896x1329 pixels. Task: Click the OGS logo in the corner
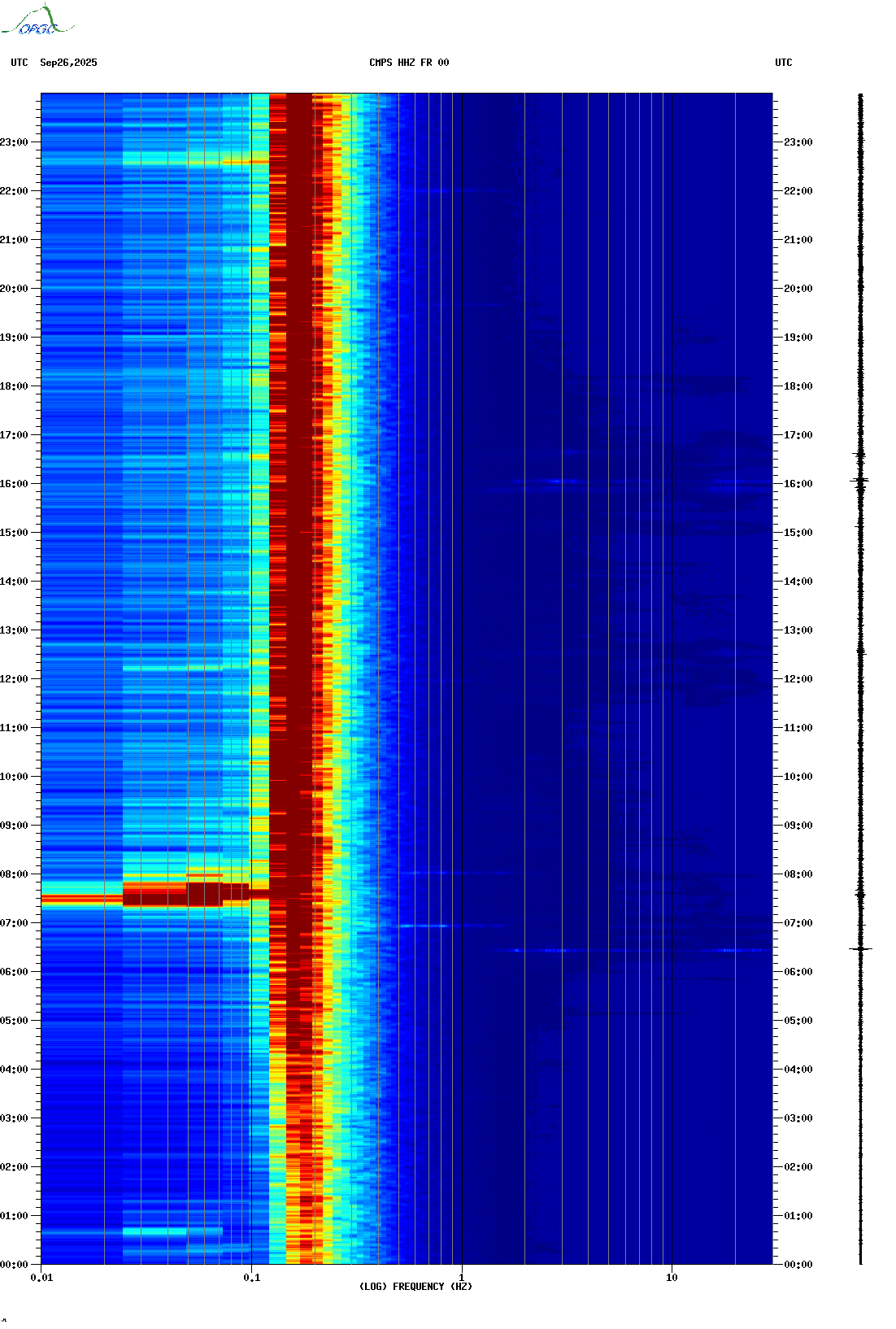coord(37,21)
